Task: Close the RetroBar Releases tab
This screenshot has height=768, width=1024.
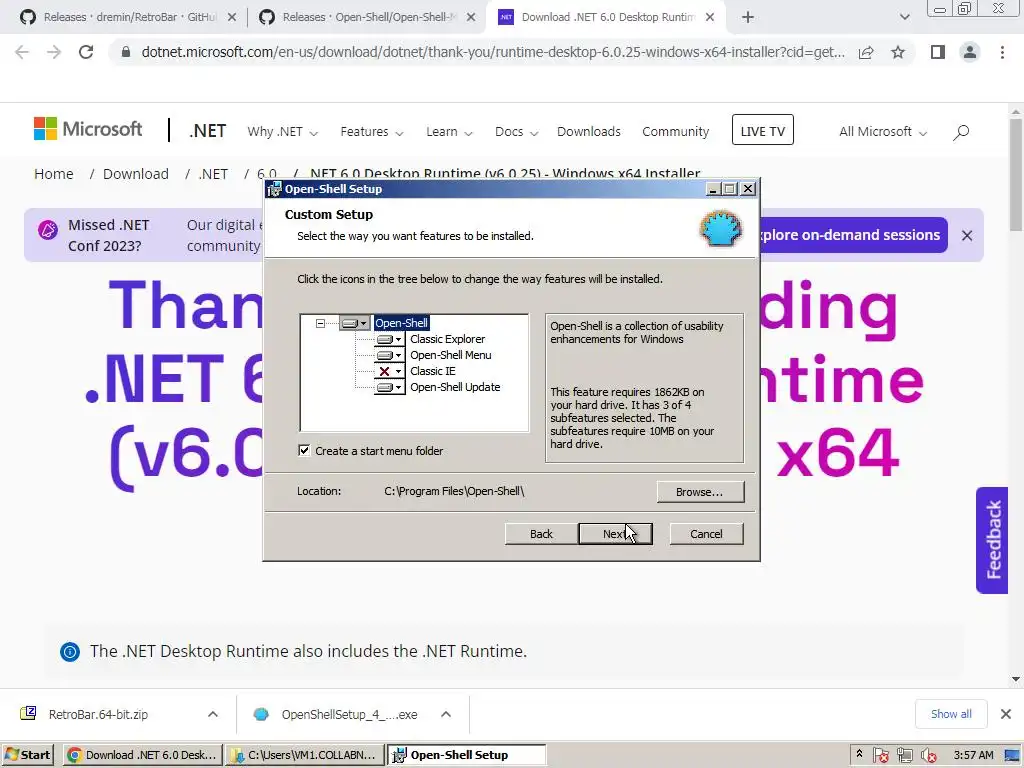Action: [x=232, y=18]
